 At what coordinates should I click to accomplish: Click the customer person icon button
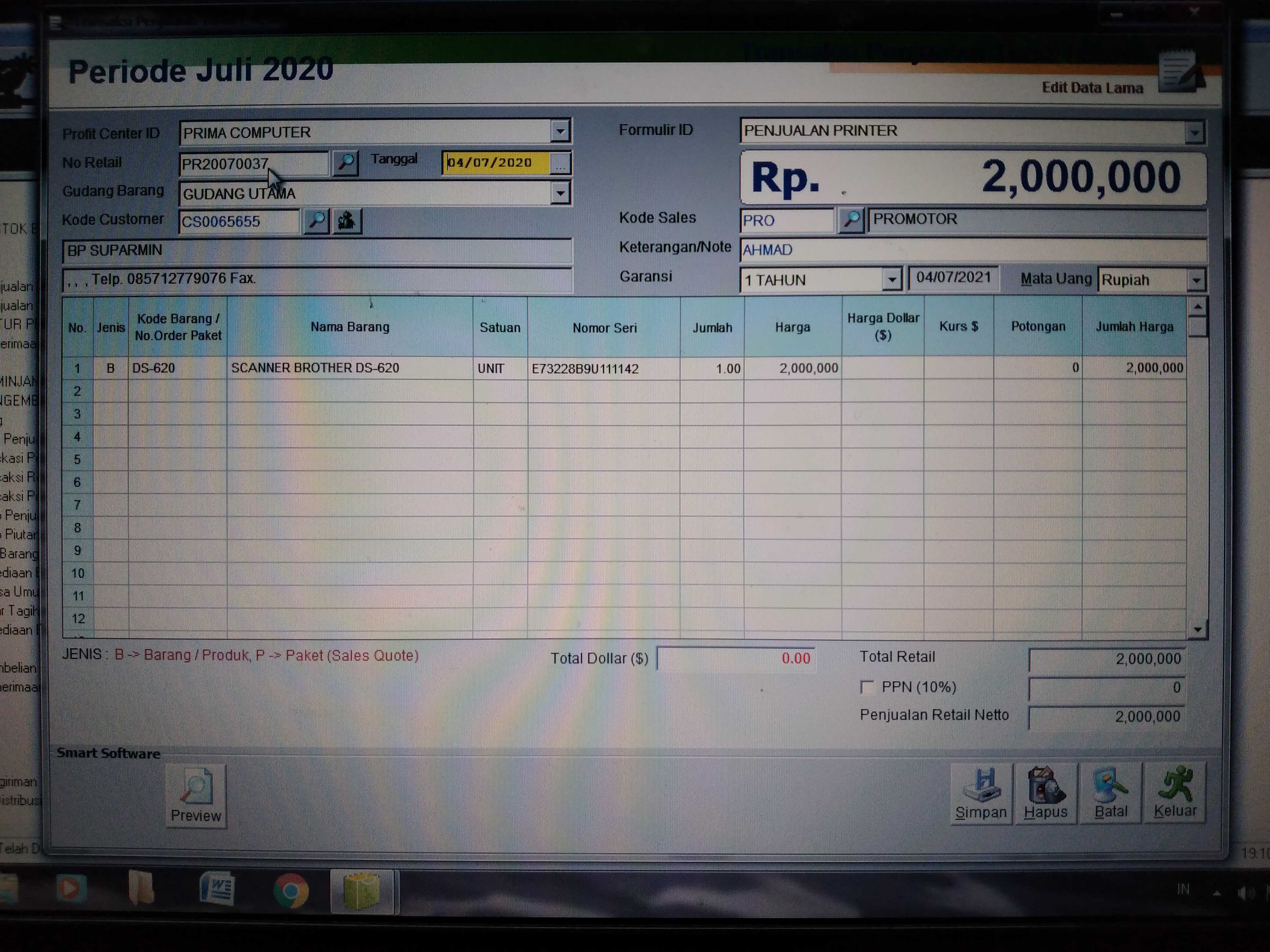click(347, 221)
